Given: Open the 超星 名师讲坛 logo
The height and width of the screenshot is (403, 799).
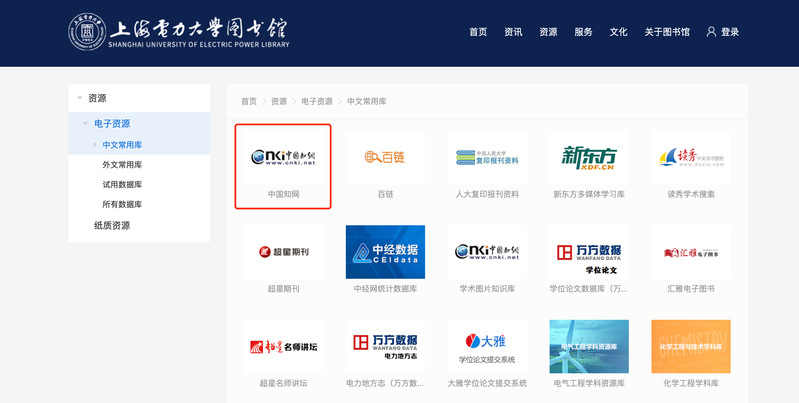Looking at the screenshot, I should pos(283,346).
